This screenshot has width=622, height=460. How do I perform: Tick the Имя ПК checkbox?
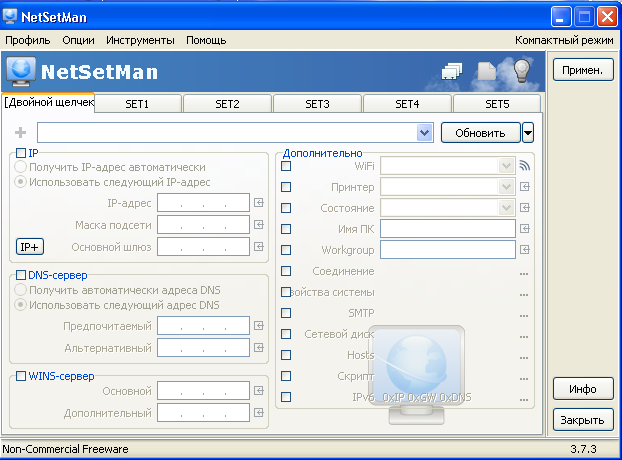286,229
